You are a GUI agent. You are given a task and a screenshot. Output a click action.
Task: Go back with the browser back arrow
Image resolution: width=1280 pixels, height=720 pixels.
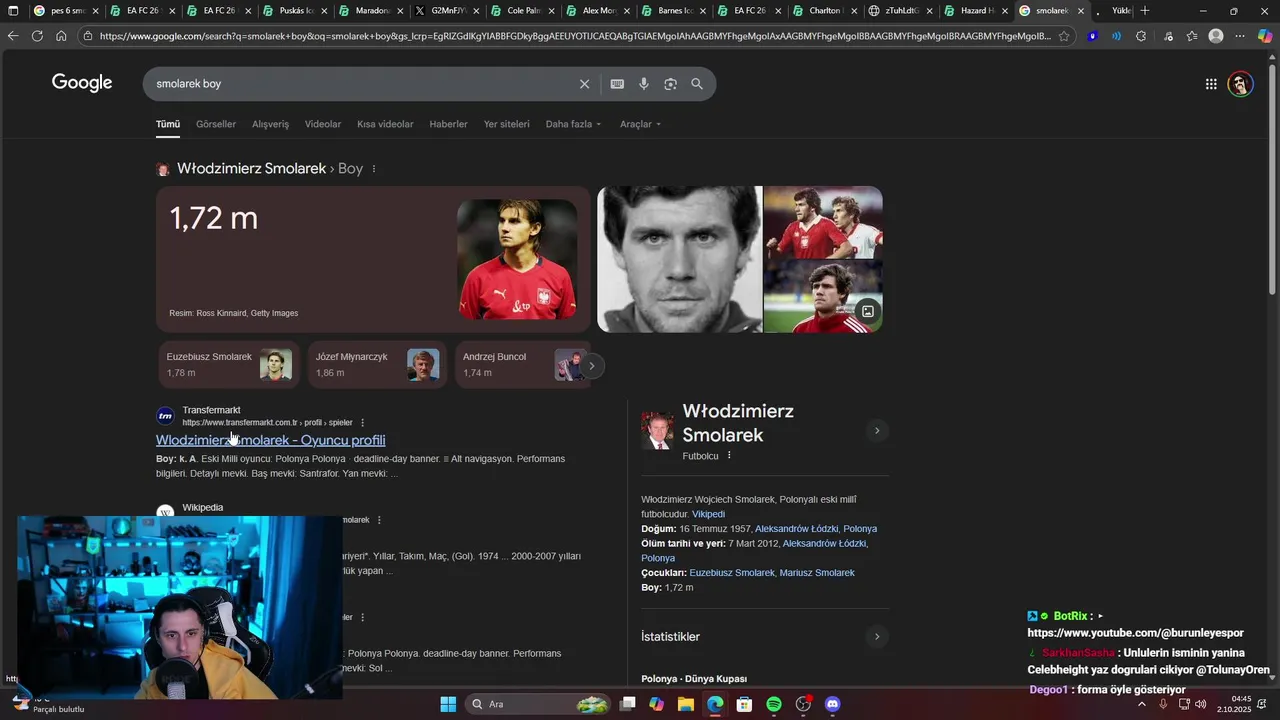pos(12,36)
